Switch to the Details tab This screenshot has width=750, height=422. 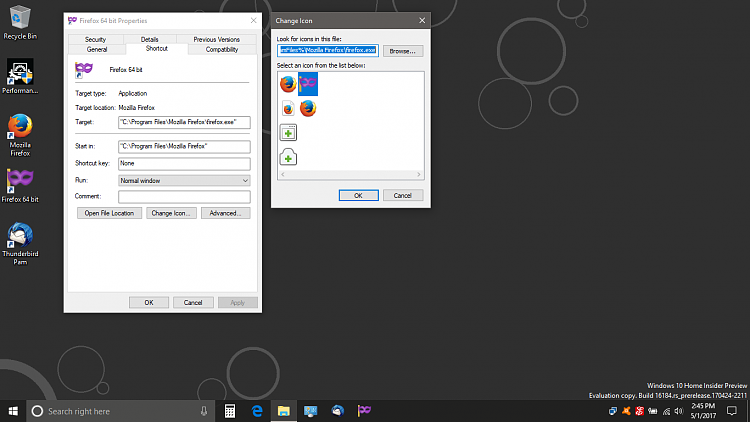click(149, 39)
